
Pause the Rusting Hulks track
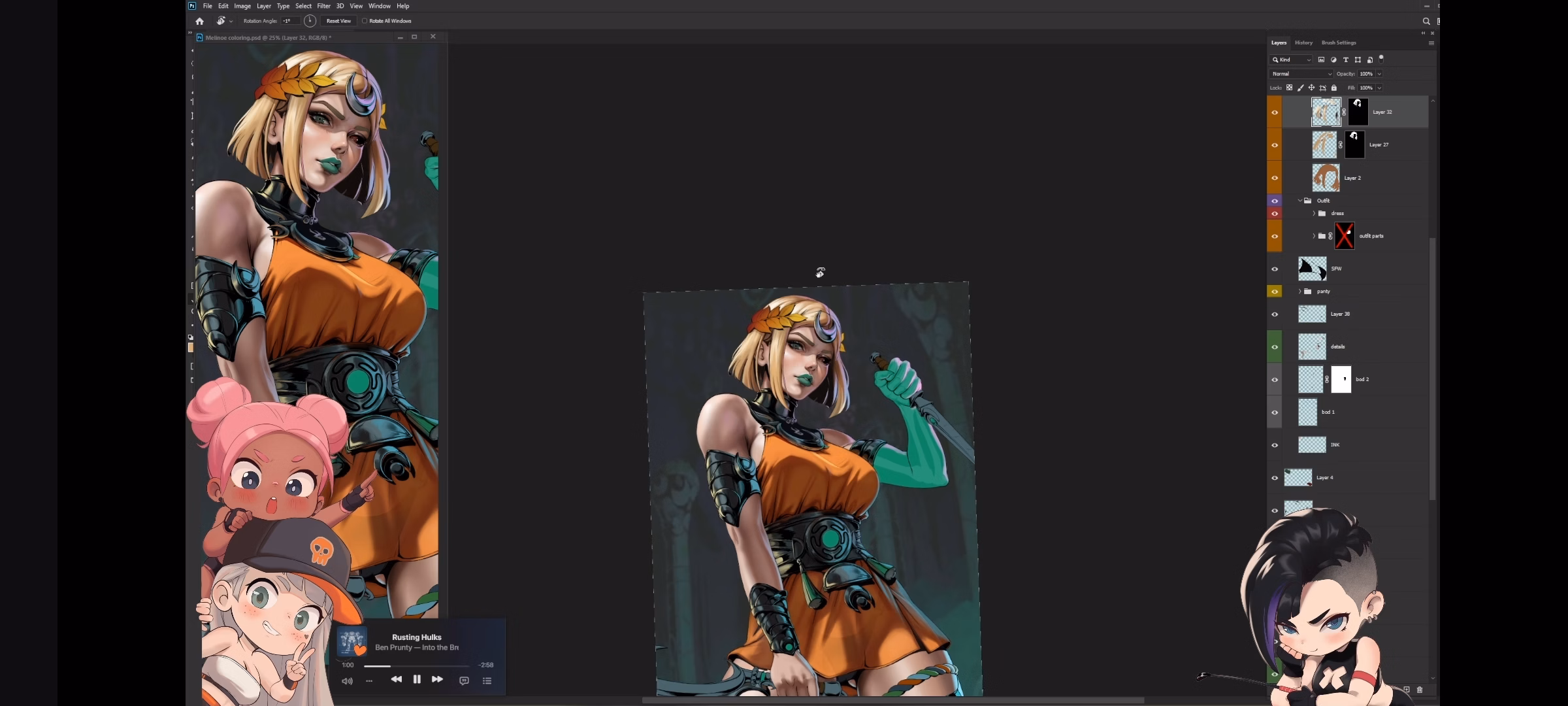(x=417, y=679)
